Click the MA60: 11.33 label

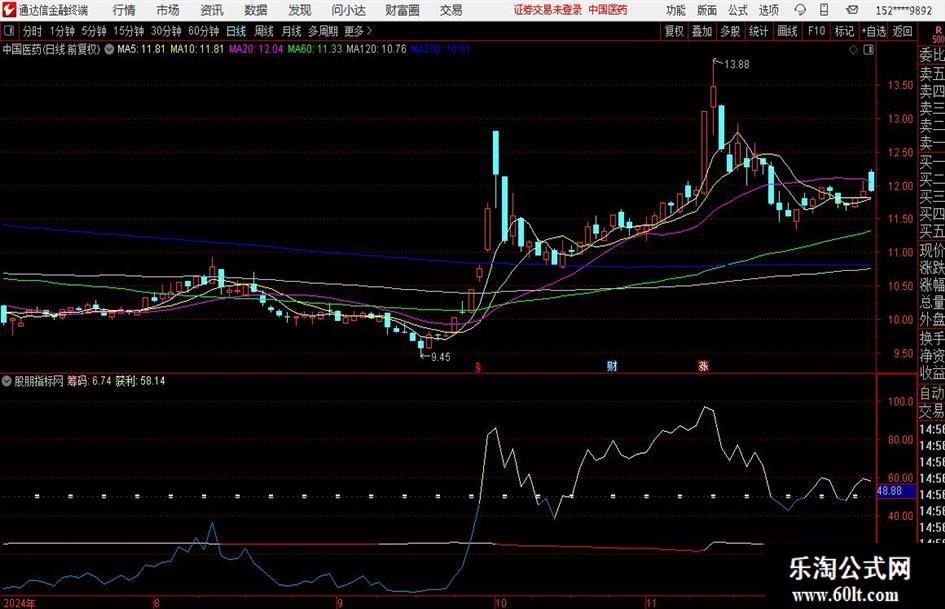tap(315, 49)
